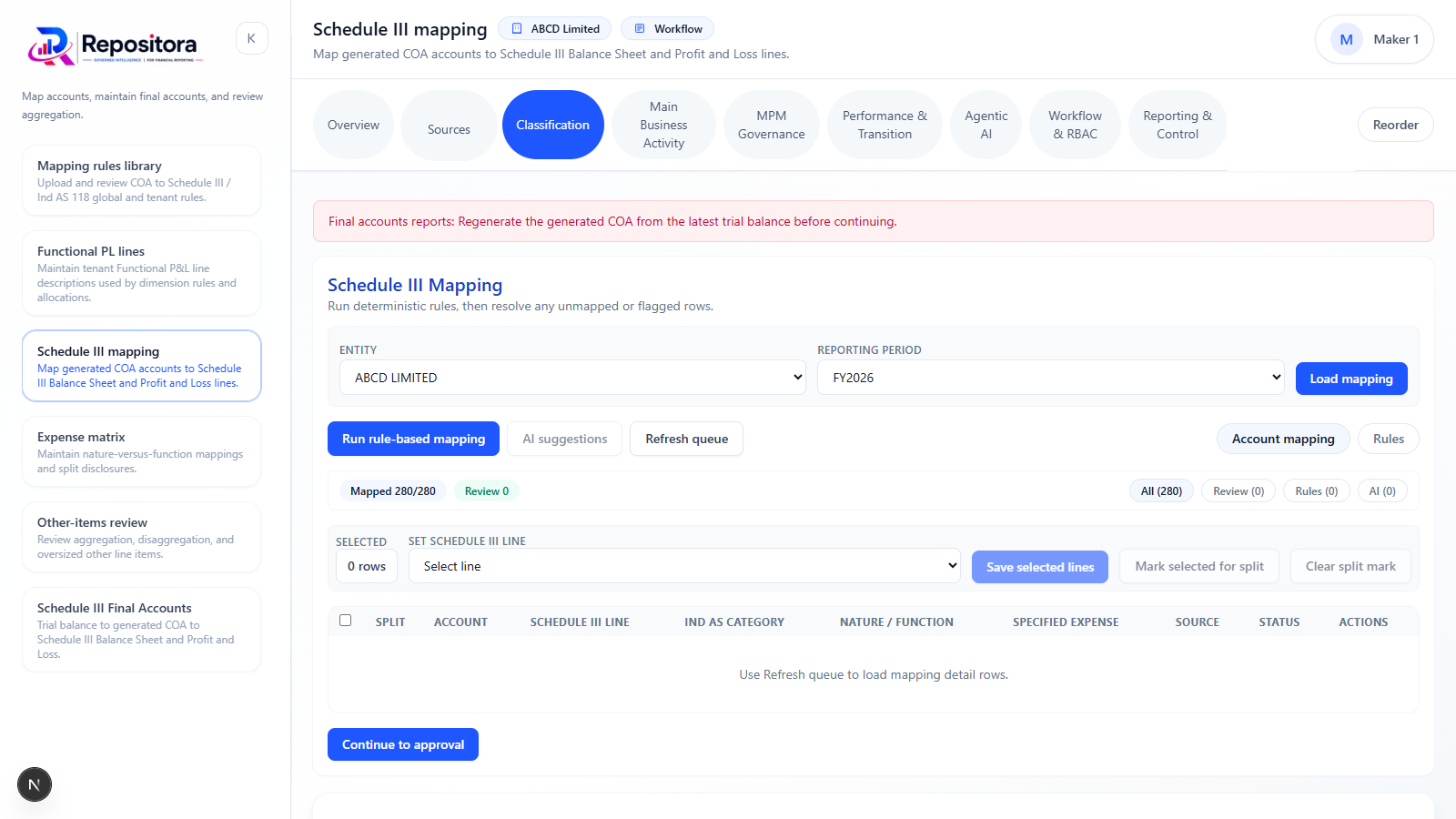
Task: Click the 0 rows selected field
Action: pyautogui.click(x=367, y=566)
